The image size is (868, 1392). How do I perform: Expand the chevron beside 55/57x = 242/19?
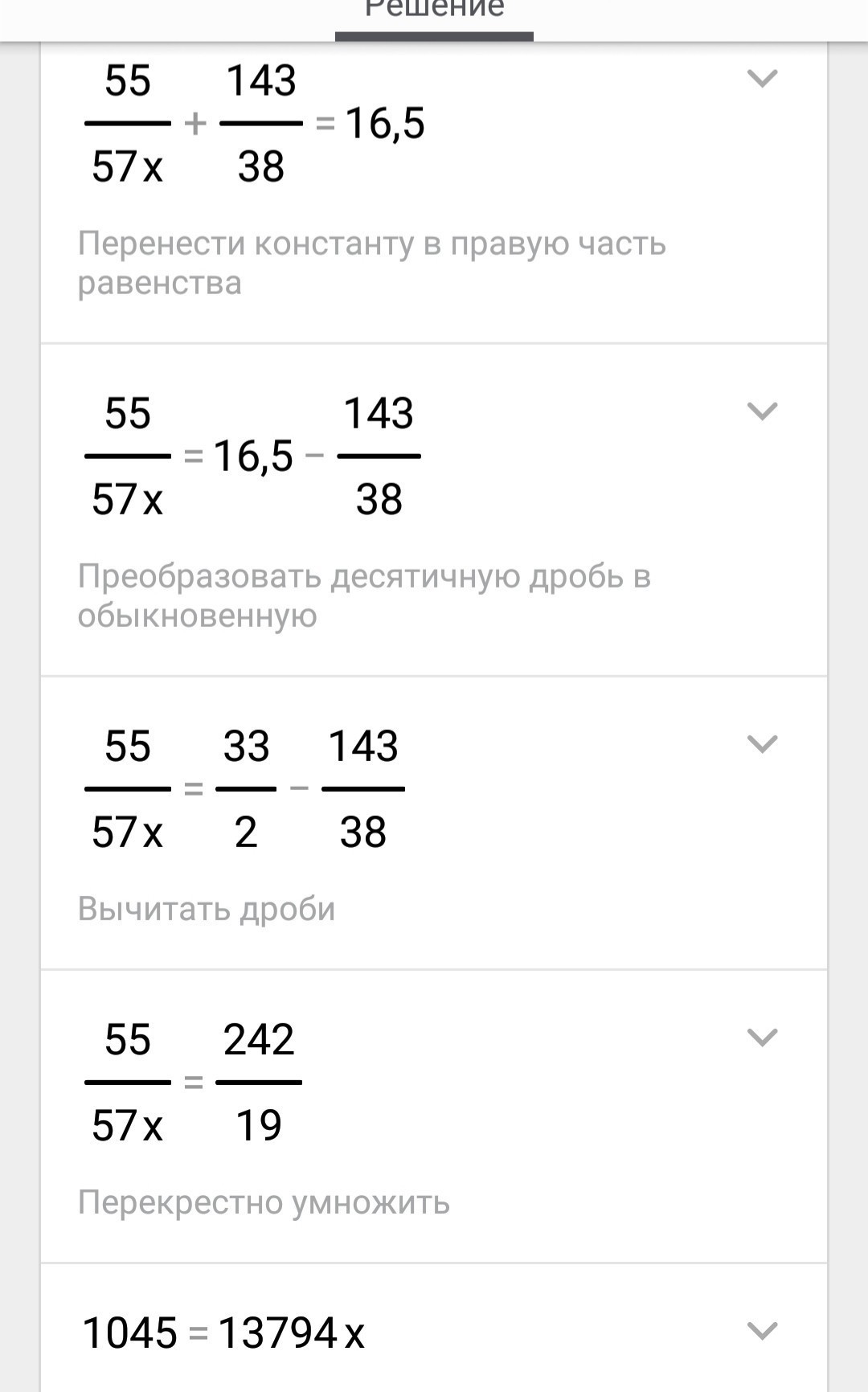[762, 1038]
